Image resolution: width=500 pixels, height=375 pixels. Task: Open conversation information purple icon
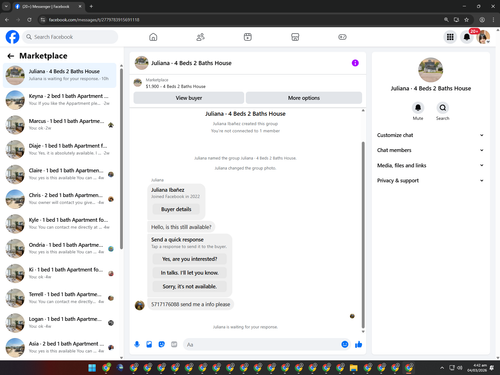(355, 63)
